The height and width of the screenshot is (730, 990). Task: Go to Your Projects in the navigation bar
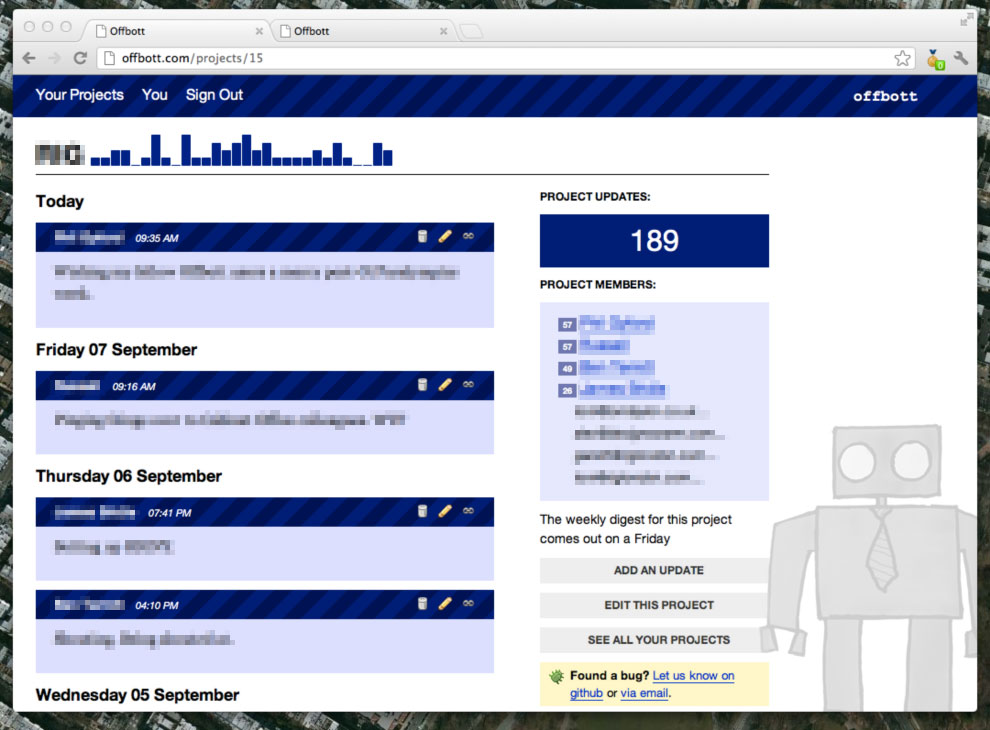(80, 95)
